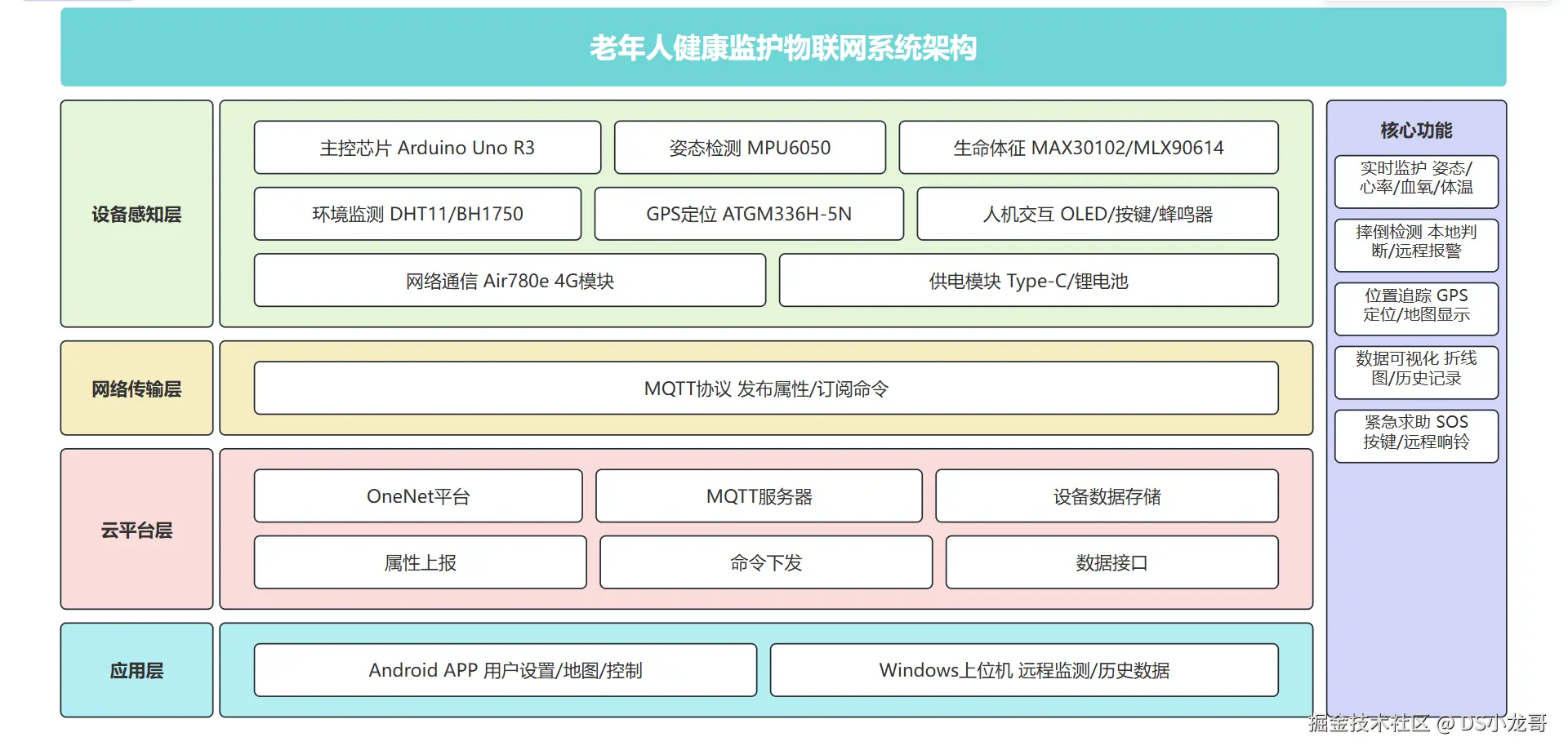Click the 位置追踪 GPS定位/地图显示 box

tap(1416, 309)
